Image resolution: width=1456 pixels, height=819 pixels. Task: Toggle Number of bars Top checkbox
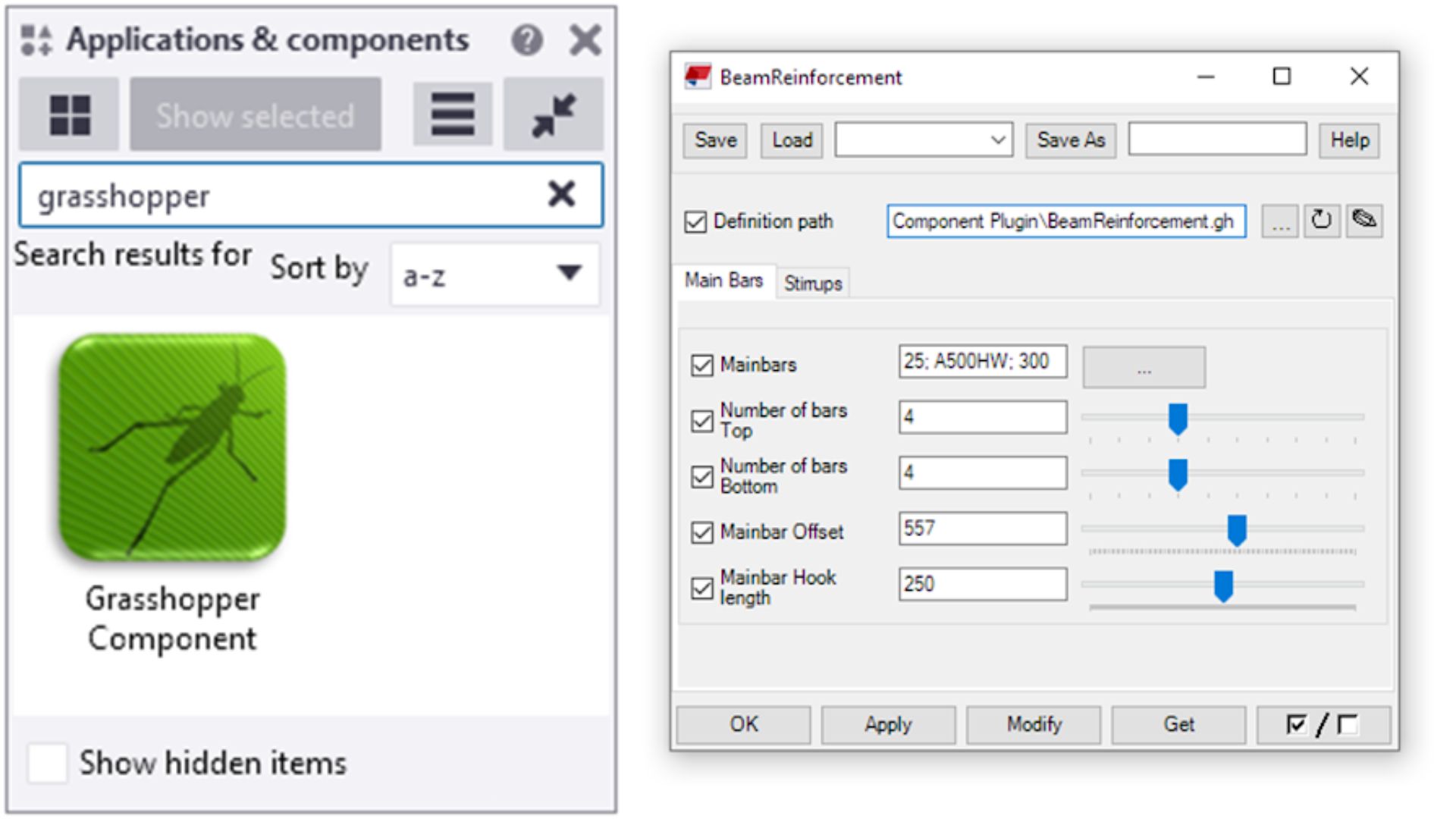[702, 421]
